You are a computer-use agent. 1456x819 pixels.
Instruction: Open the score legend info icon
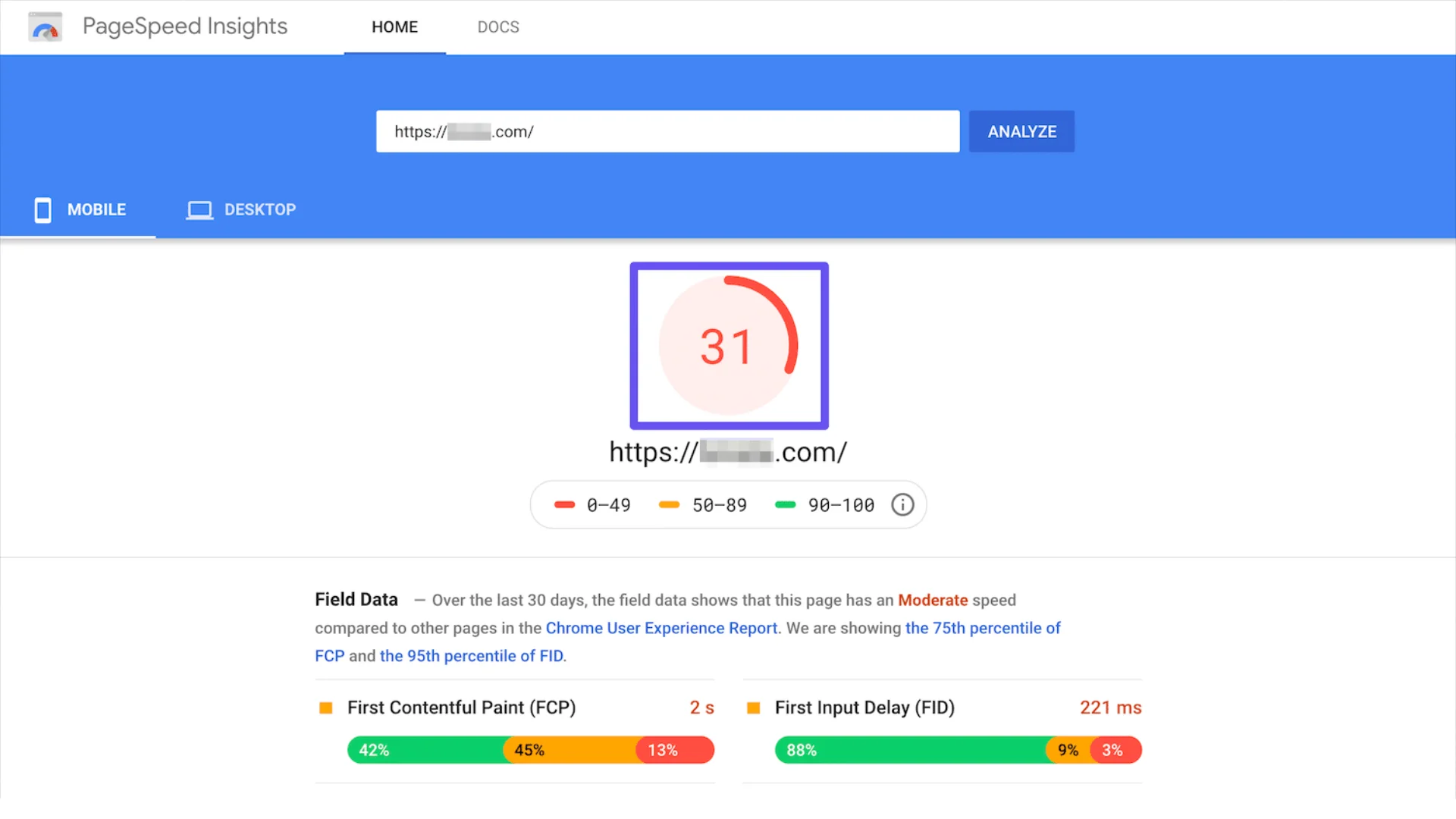[x=902, y=504]
